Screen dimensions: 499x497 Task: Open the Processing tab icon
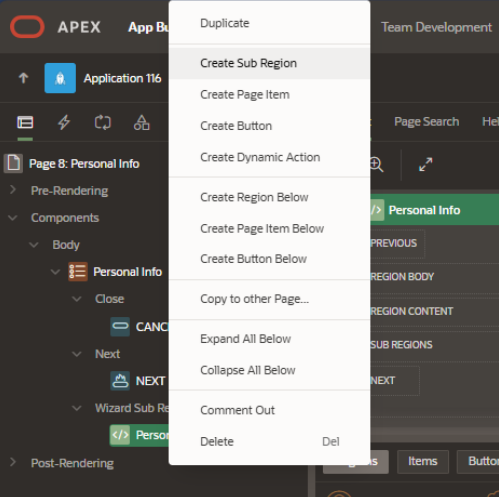(102, 122)
